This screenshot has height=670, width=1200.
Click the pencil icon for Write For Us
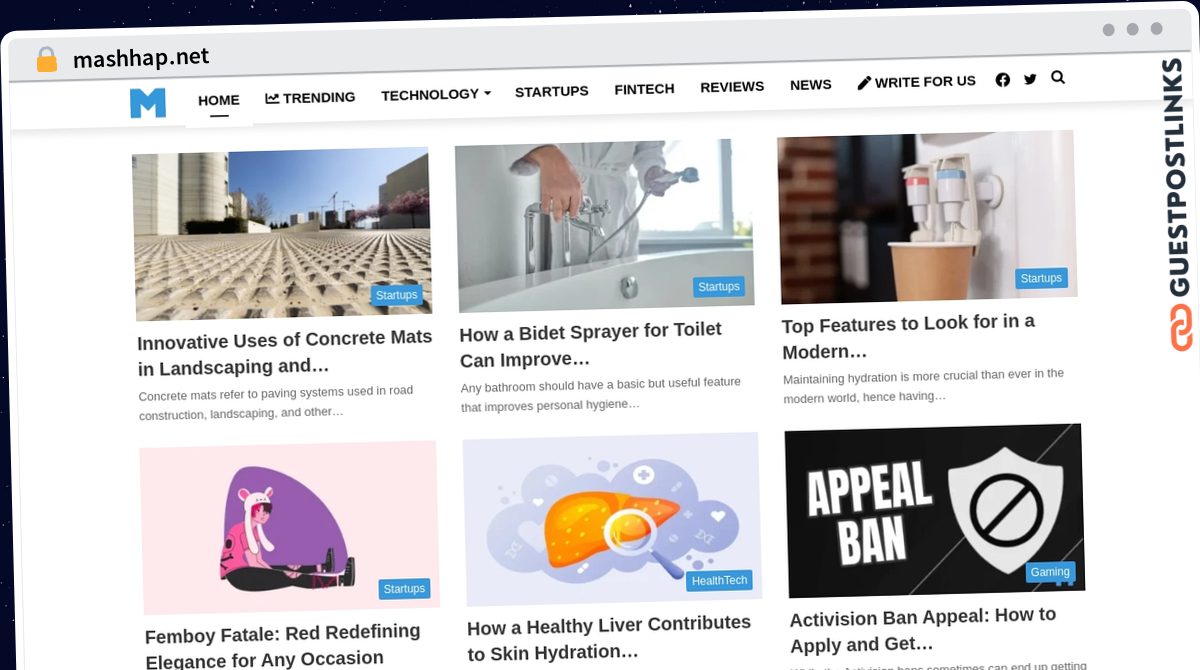pos(864,83)
